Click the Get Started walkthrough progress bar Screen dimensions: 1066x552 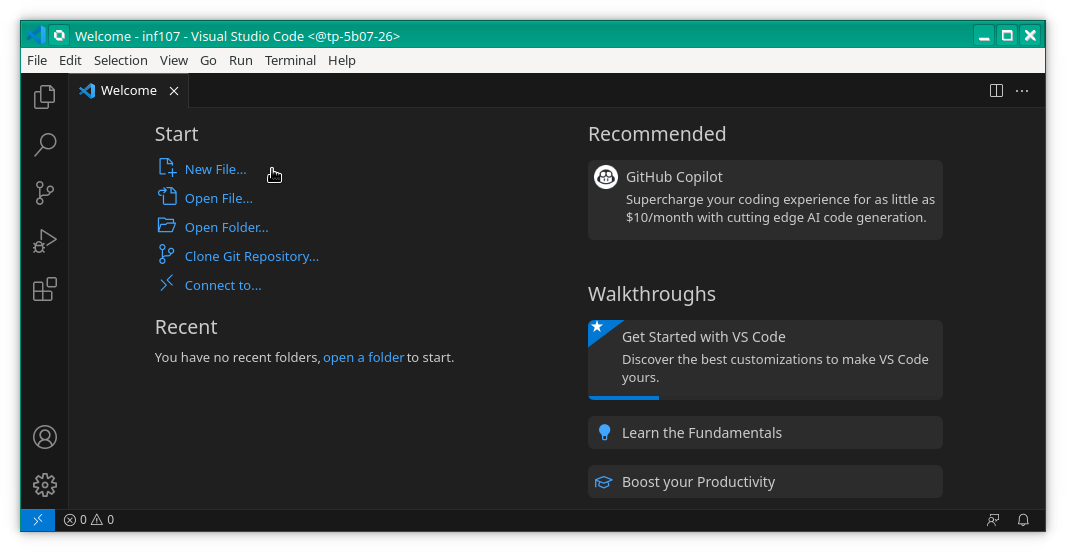click(x=623, y=398)
